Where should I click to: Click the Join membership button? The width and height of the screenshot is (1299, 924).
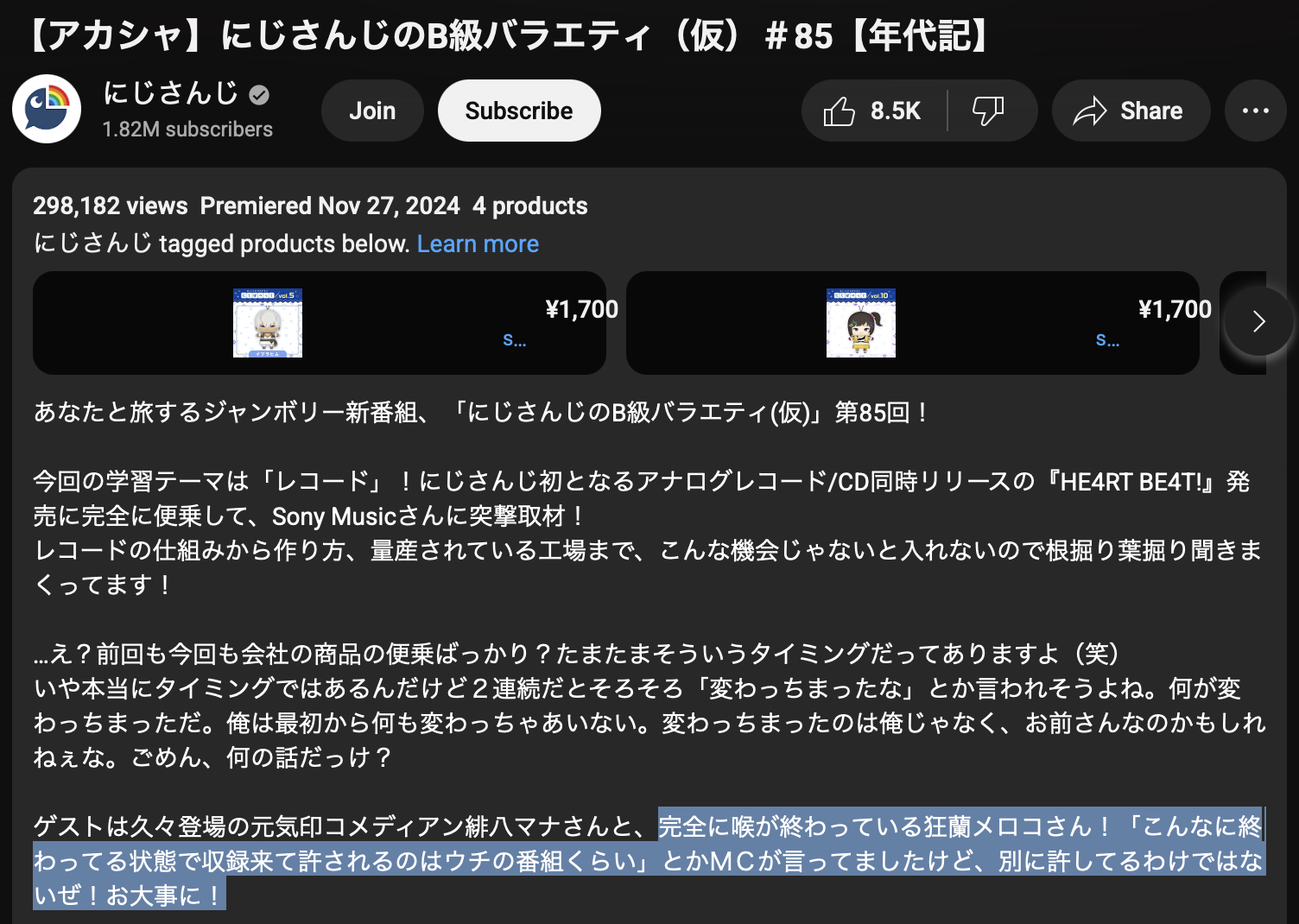tap(372, 111)
